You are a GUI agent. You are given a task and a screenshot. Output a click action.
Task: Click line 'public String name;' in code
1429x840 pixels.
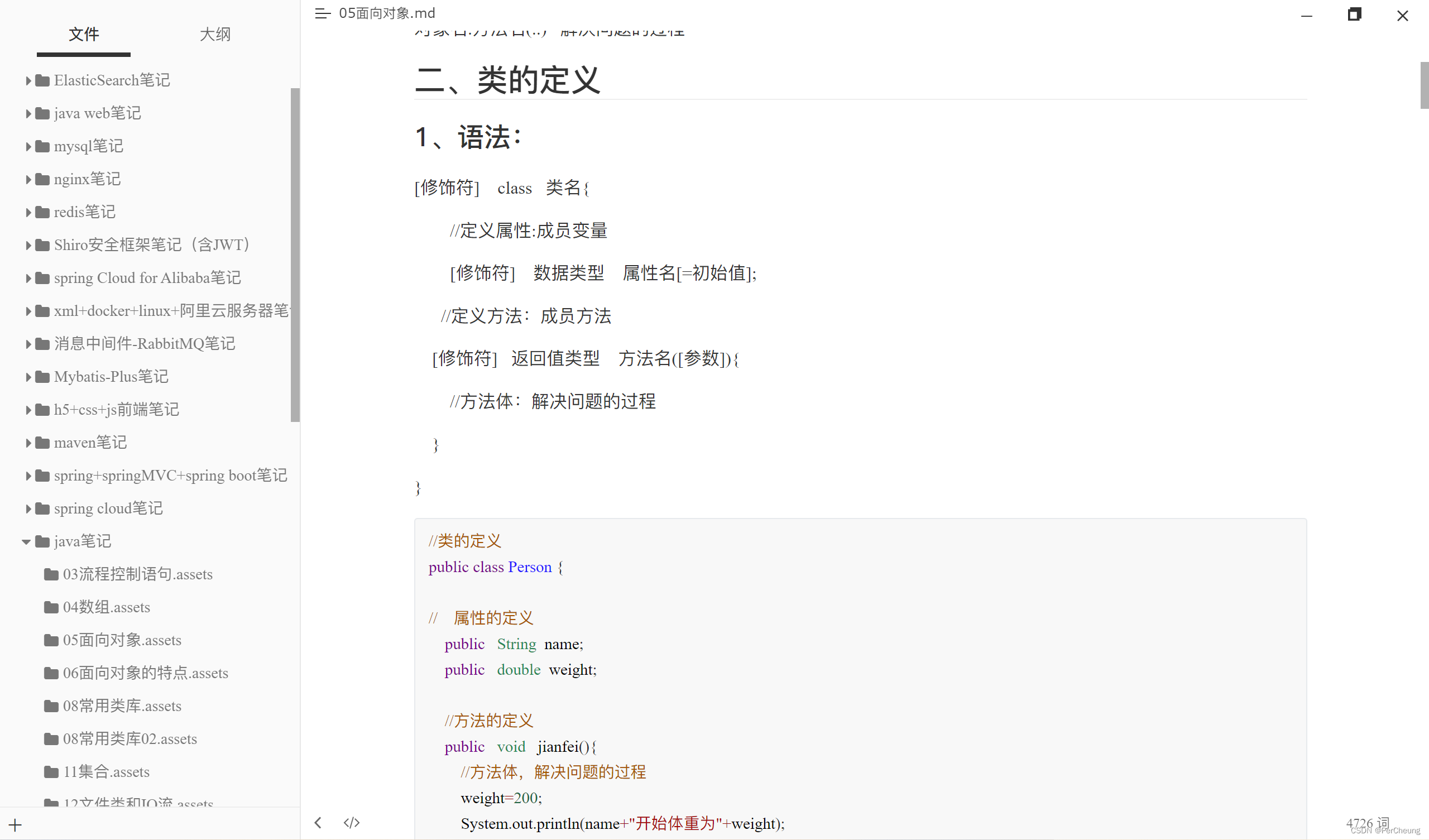point(514,644)
